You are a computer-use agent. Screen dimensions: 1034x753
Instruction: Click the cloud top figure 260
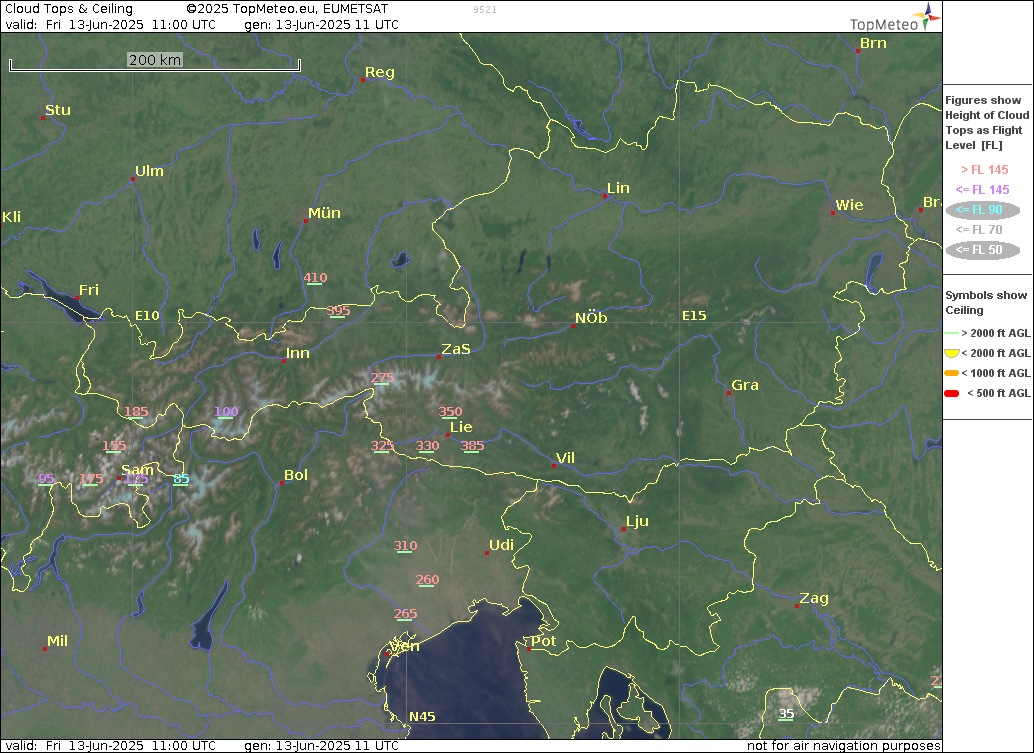click(427, 580)
